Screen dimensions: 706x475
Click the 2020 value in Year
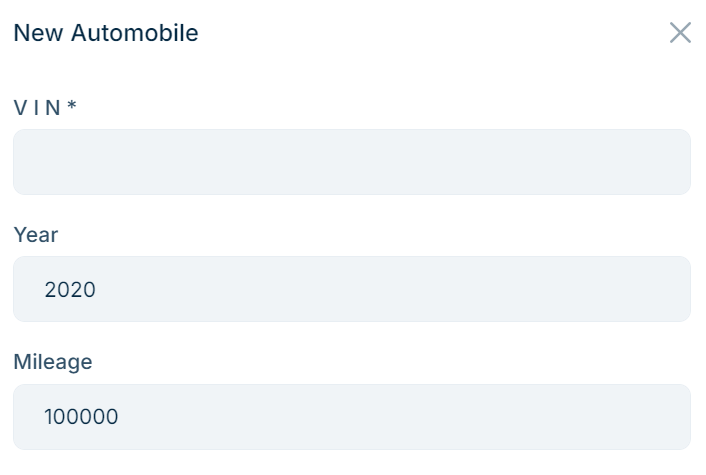pos(70,290)
